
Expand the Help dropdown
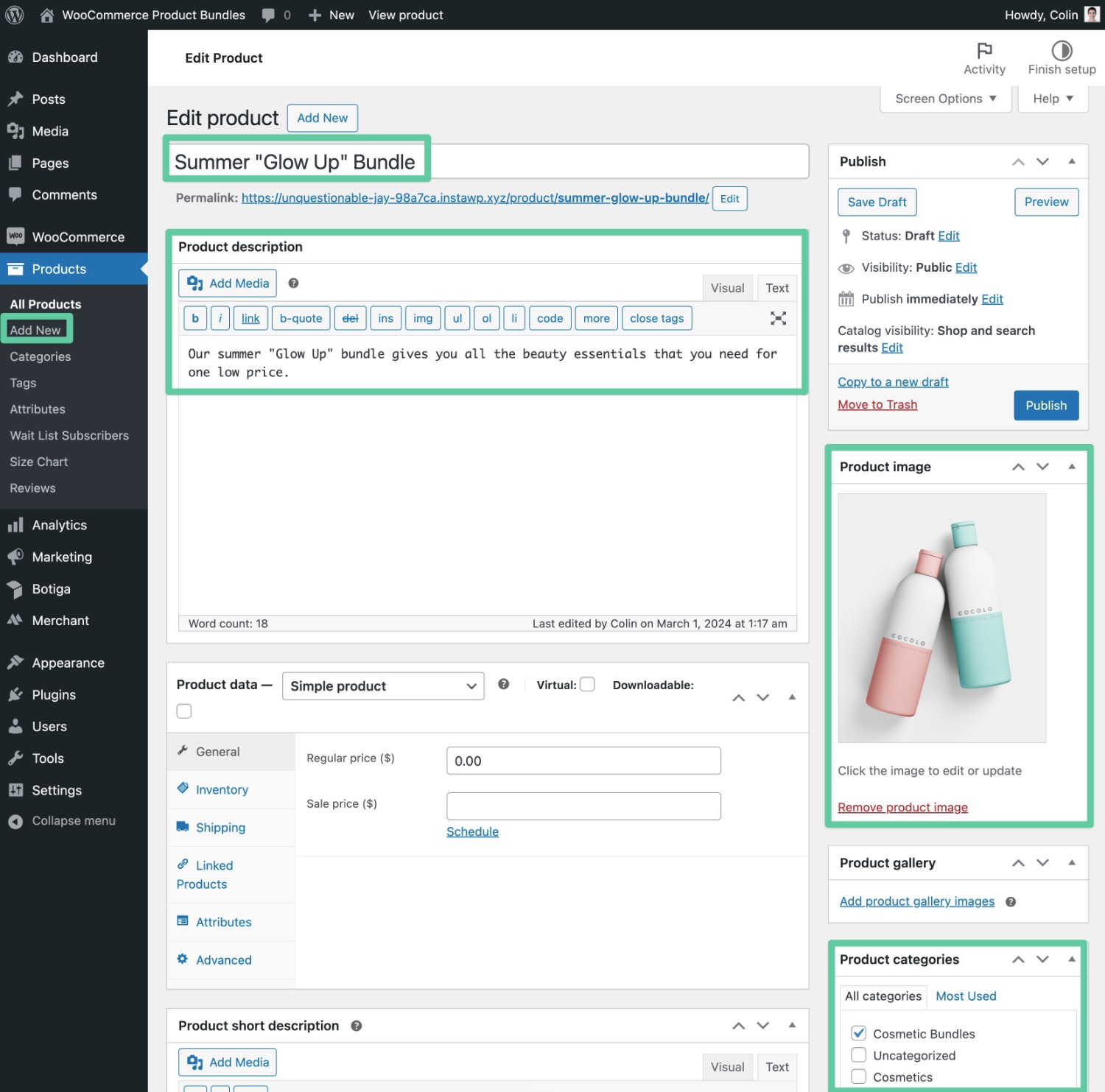coord(1053,99)
